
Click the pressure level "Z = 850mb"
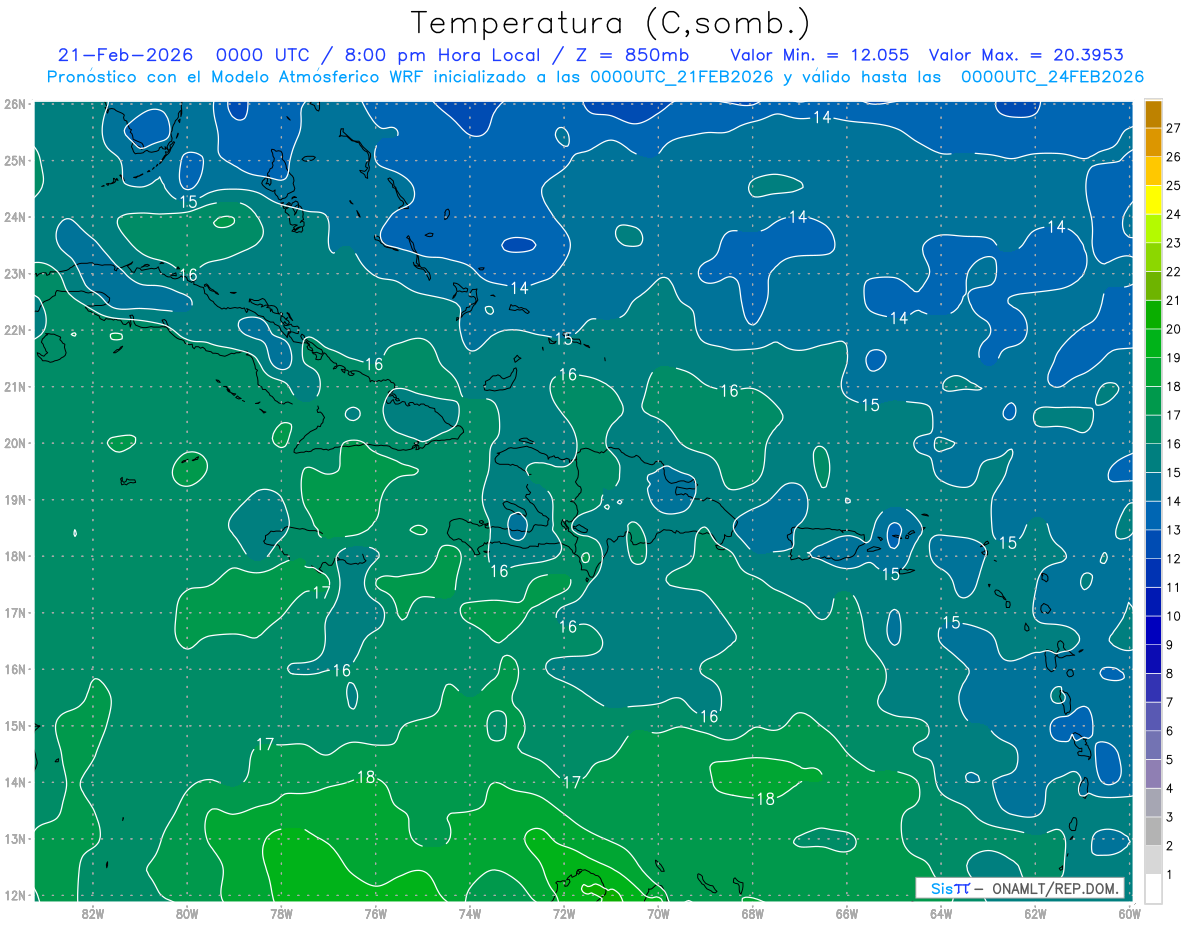(631, 55)
